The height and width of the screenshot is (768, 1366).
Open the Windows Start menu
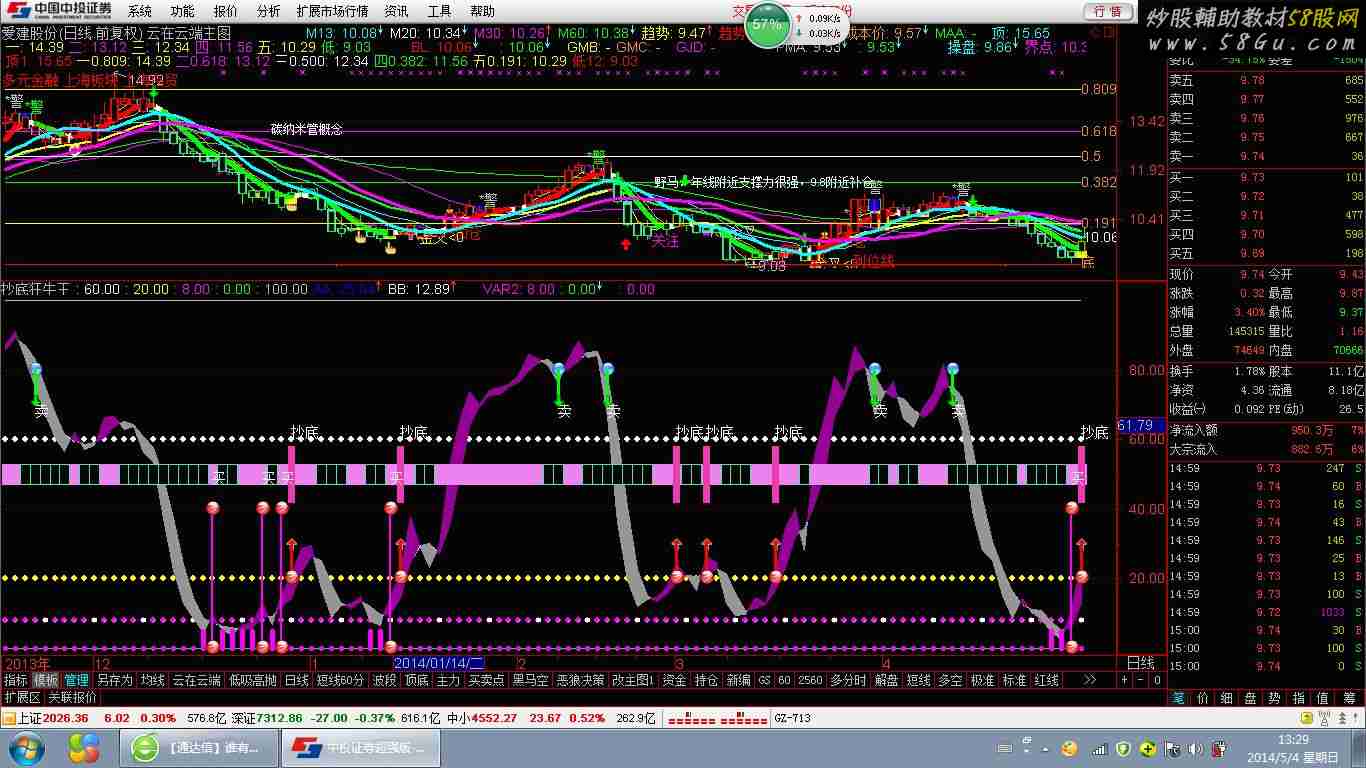pyautogui.click(x=27, y=748)
